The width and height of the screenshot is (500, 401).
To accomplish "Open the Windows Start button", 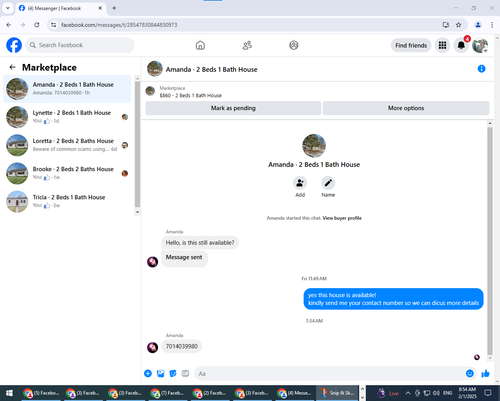I will tap(9, 393).
